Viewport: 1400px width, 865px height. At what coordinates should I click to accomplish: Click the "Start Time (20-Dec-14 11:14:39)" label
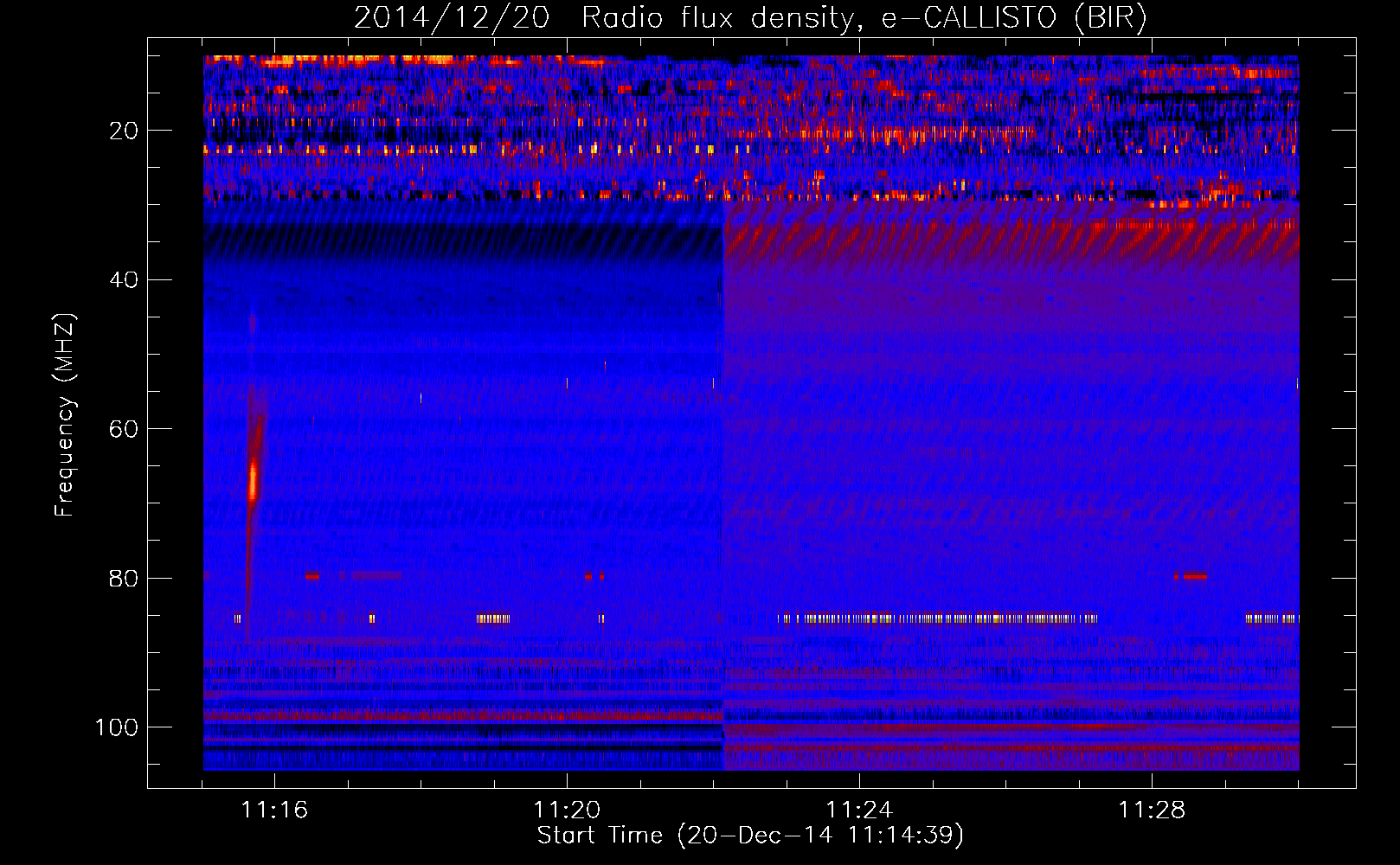tap(750, 836)
